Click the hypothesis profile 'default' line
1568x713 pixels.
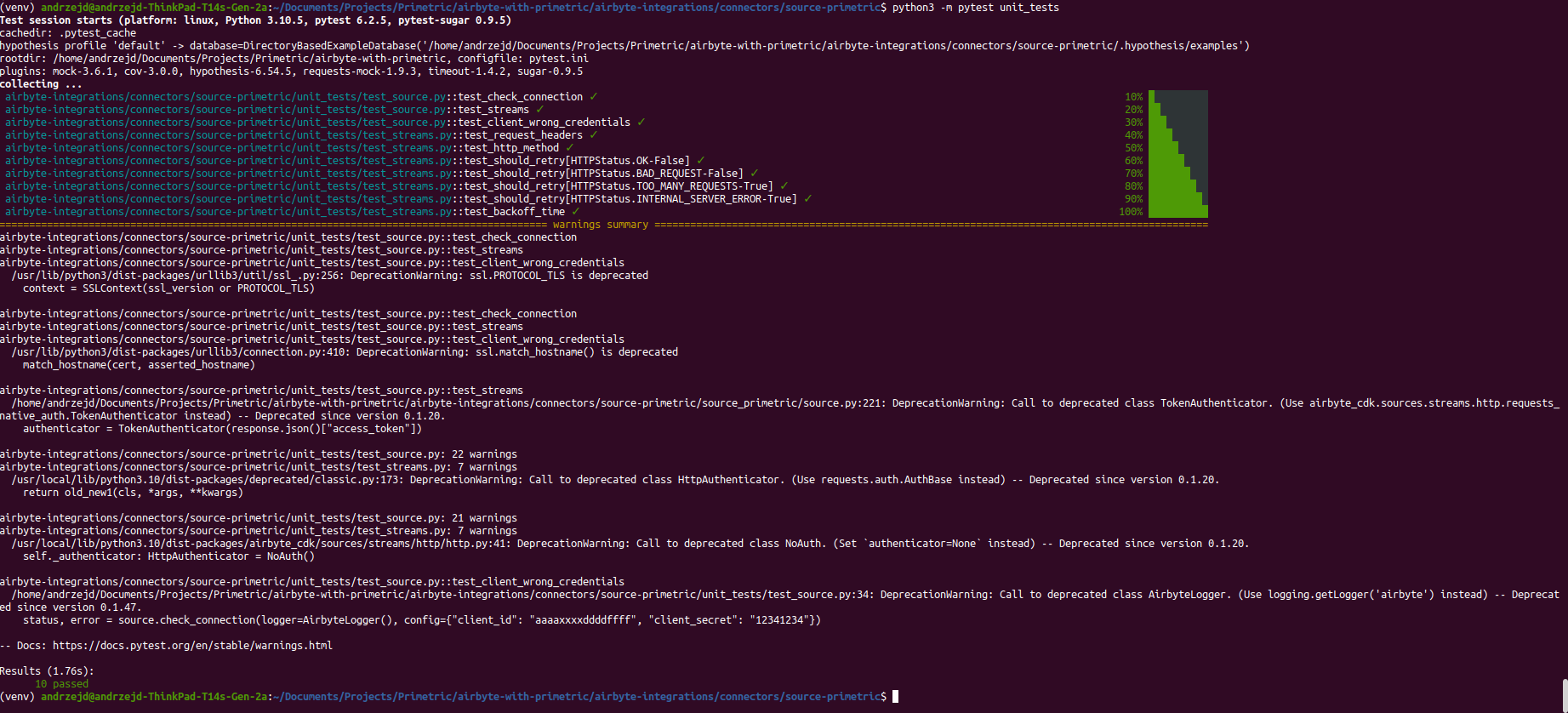624,46
